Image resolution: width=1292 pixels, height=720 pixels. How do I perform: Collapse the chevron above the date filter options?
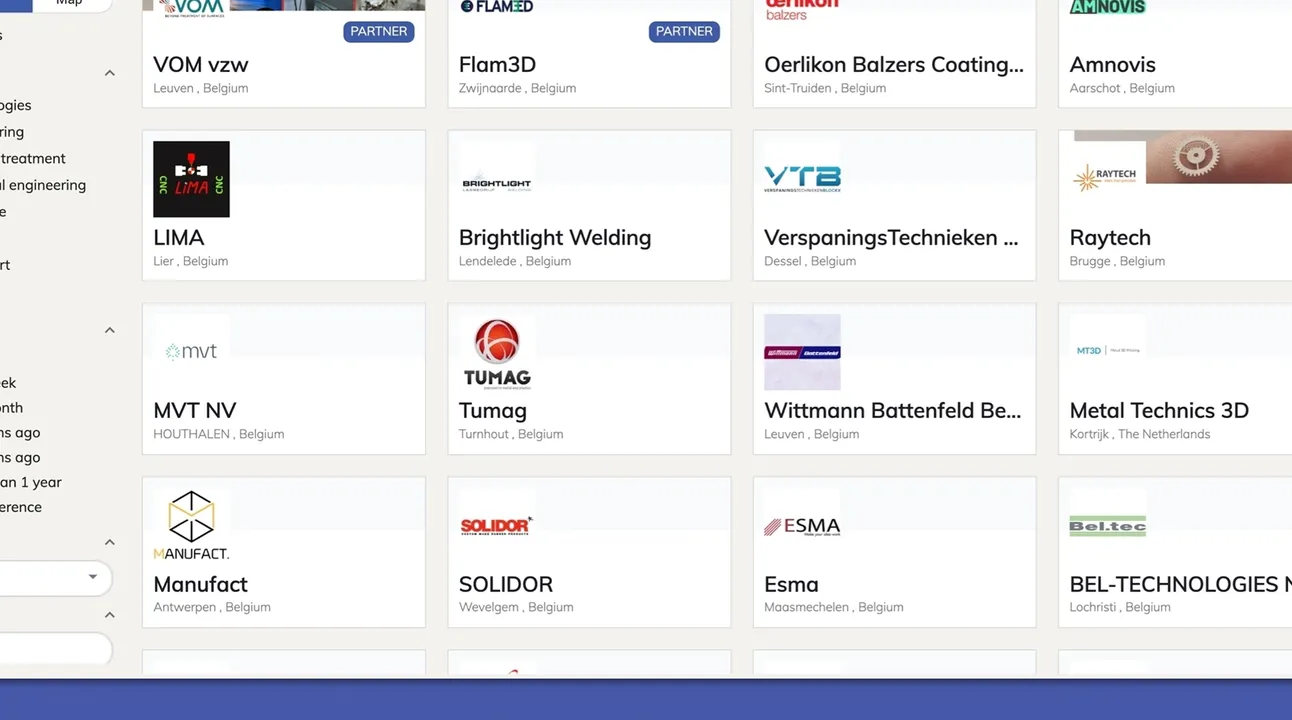tap(110, 330)
